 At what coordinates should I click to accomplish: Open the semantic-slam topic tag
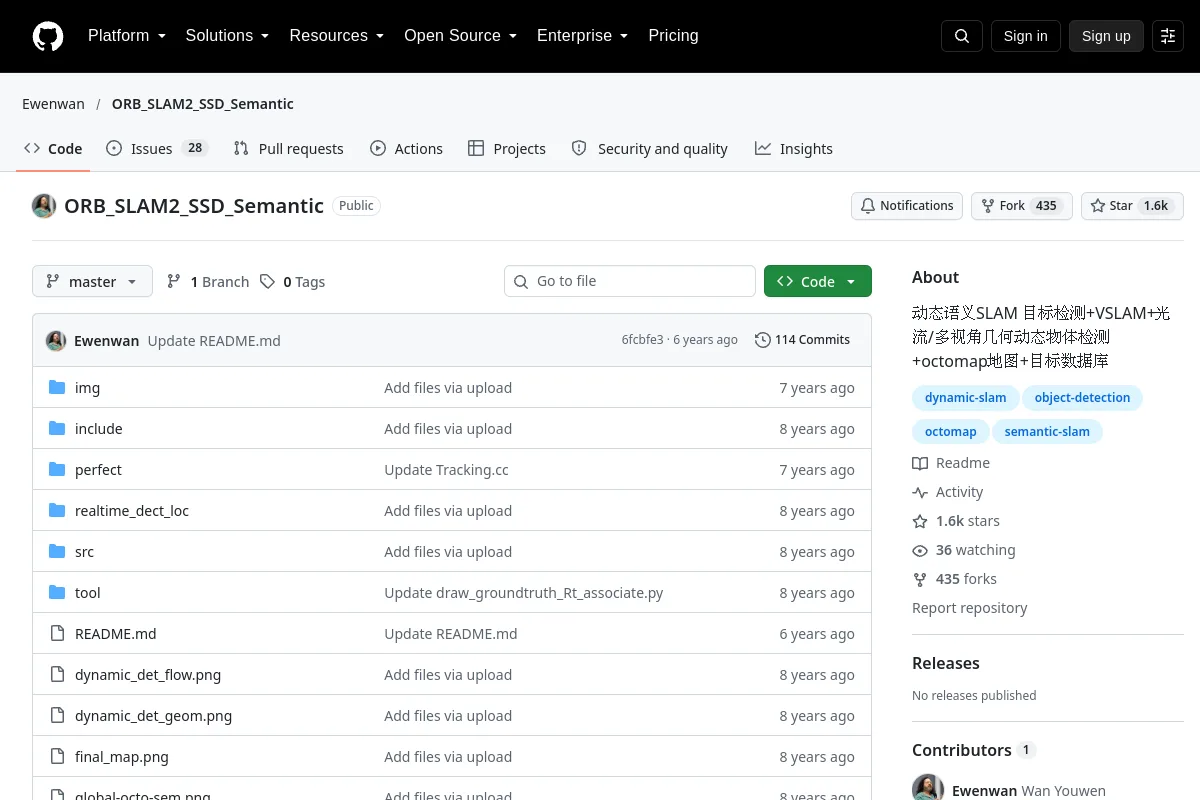pos(1047,432)
